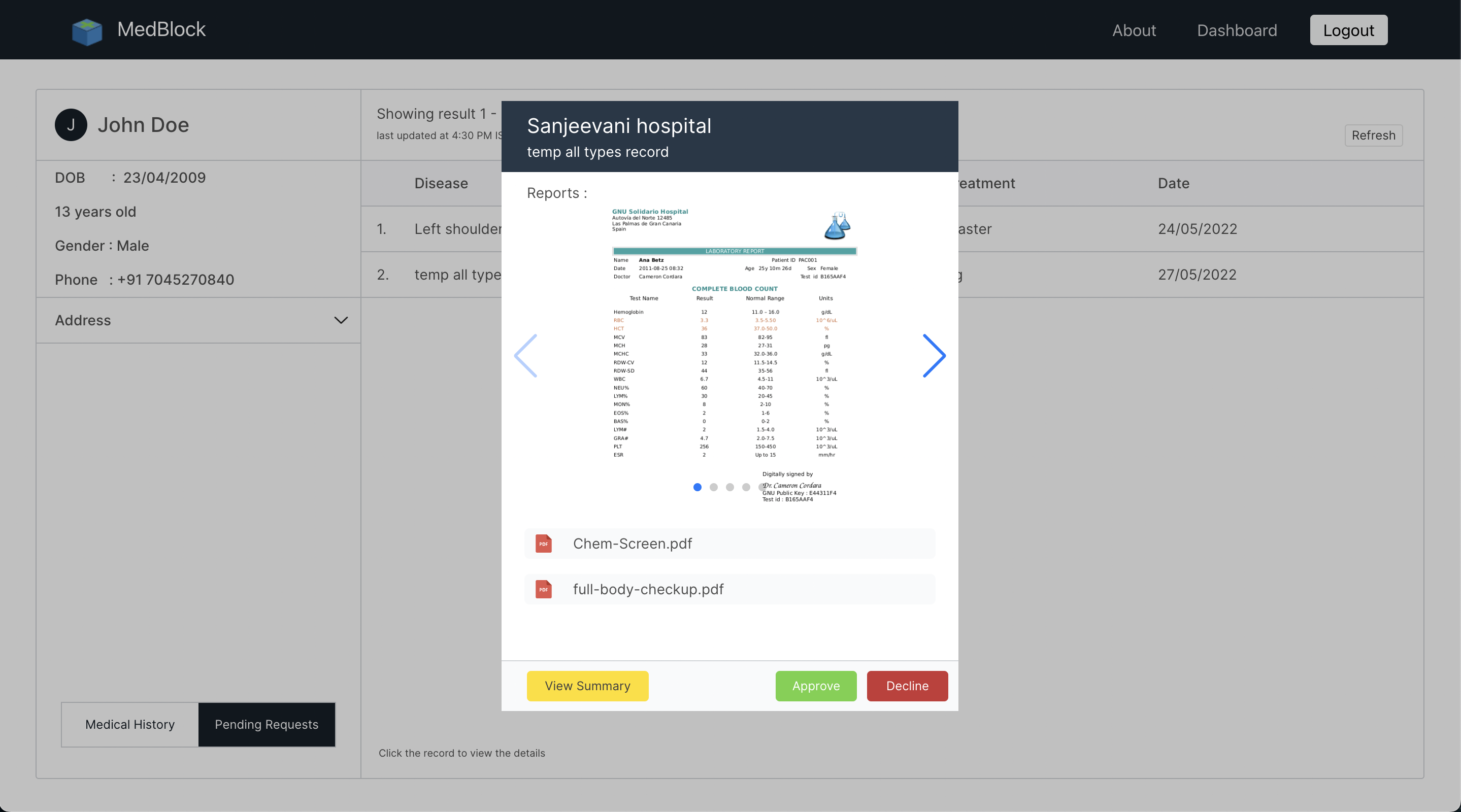1461x812 pixels.
Task: Select the first carousel indicator dot
Action: click(697, 487)
